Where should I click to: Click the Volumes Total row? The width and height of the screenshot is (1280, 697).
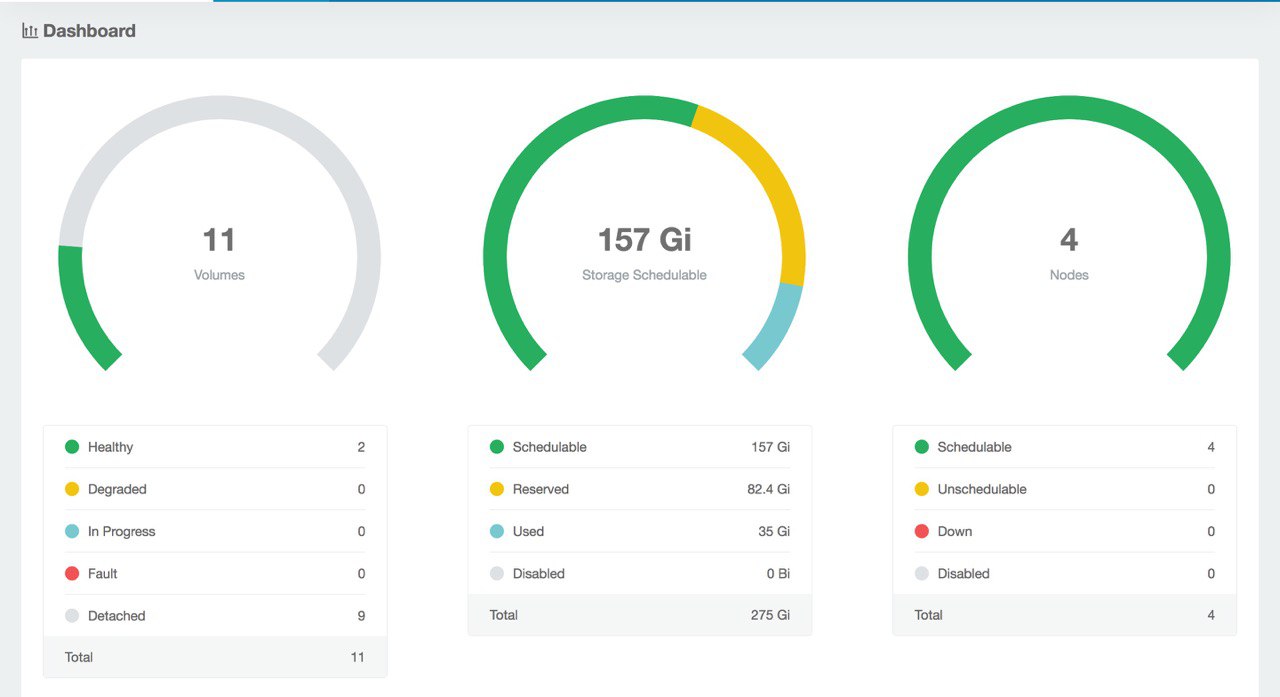click(215, 657)
